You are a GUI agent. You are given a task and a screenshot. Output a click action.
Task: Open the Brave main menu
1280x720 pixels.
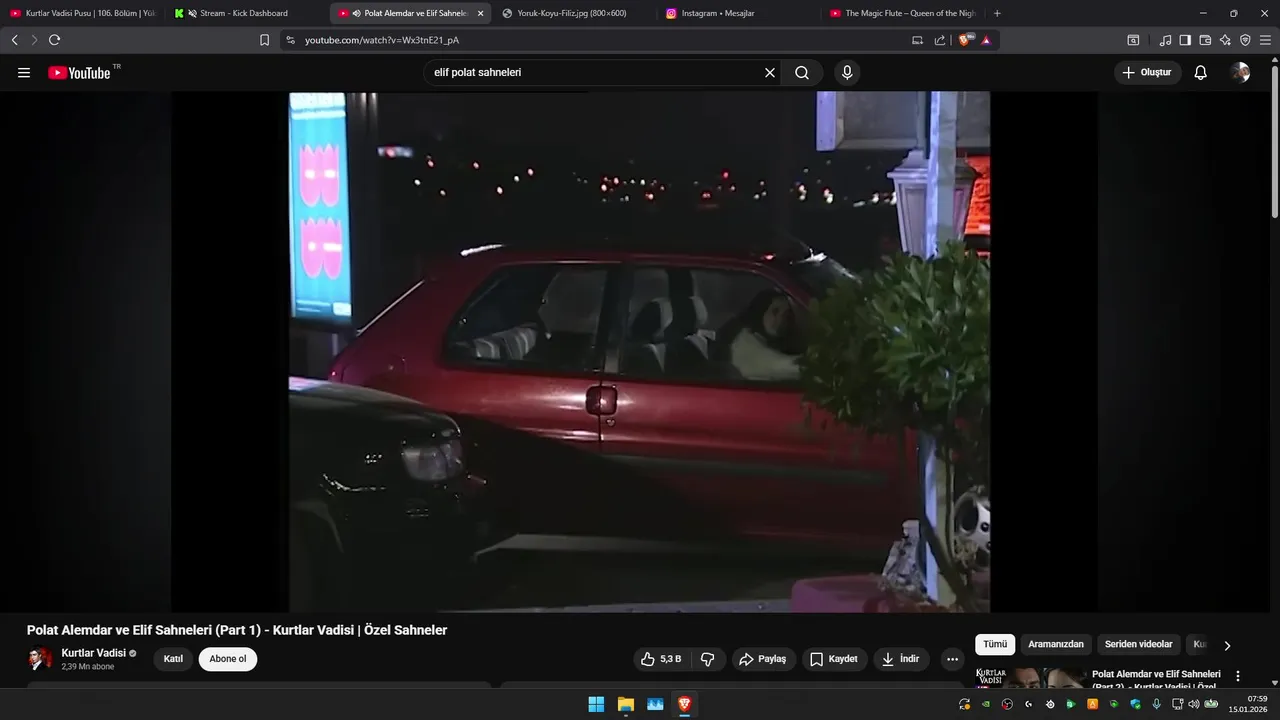pyautogui.click(x=1267, y=40)
